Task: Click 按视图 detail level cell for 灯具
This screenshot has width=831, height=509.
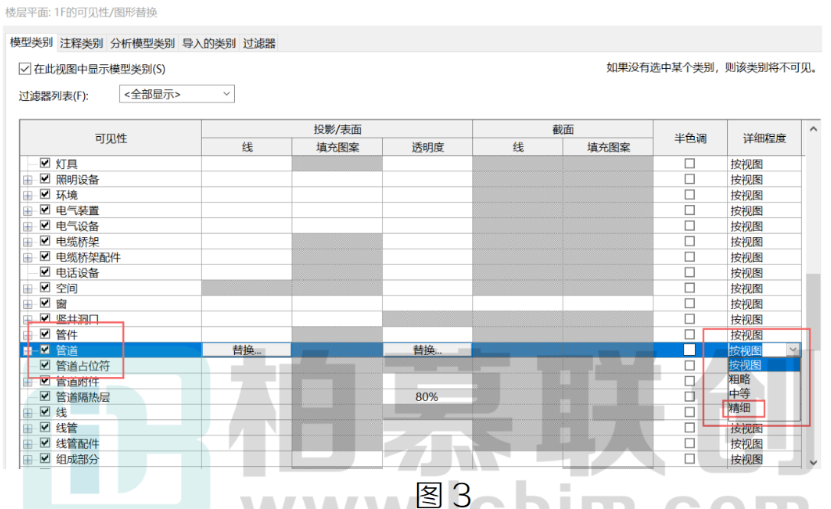Action: click(x=764, y=164)
